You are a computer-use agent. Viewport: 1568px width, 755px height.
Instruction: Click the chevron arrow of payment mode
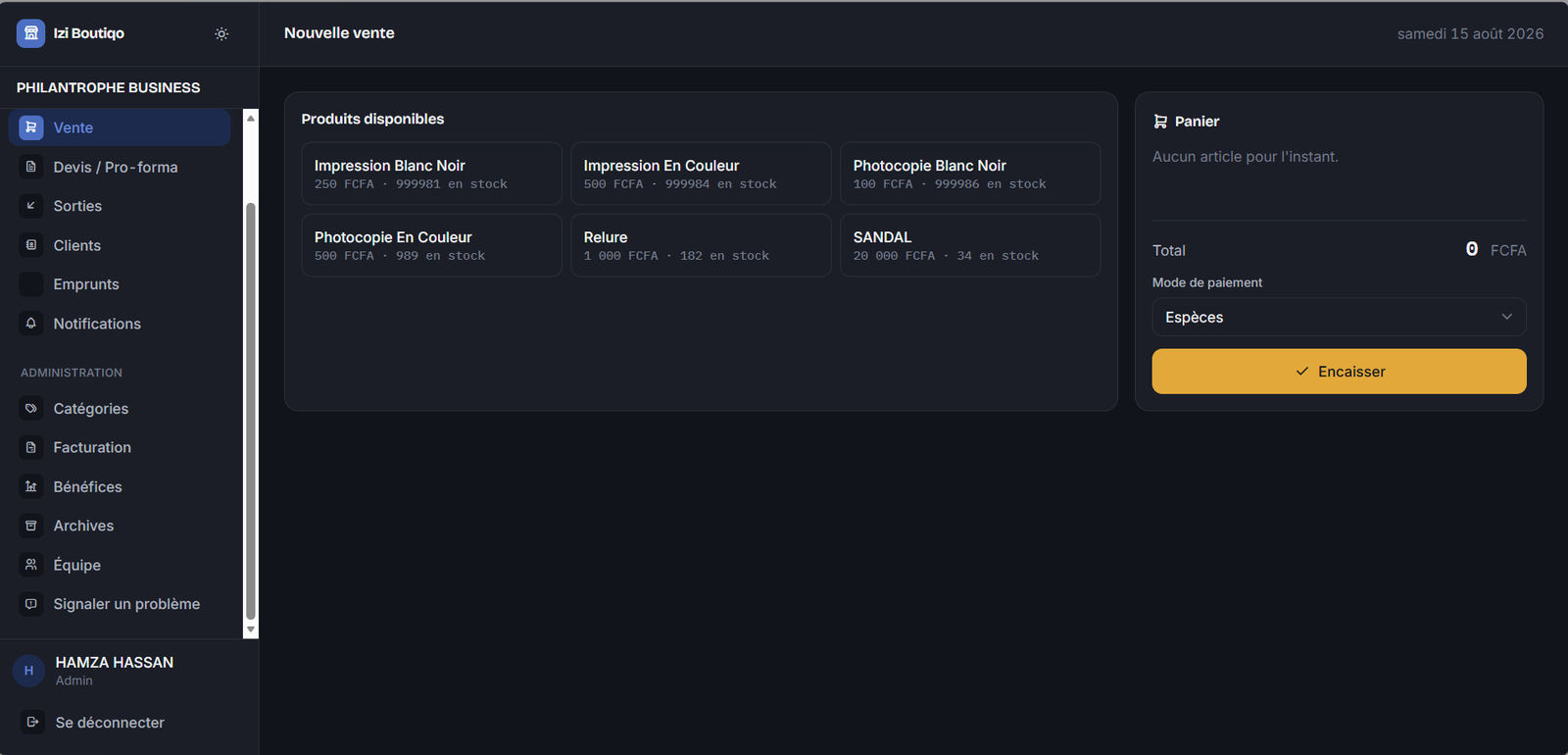point(1506,317)
